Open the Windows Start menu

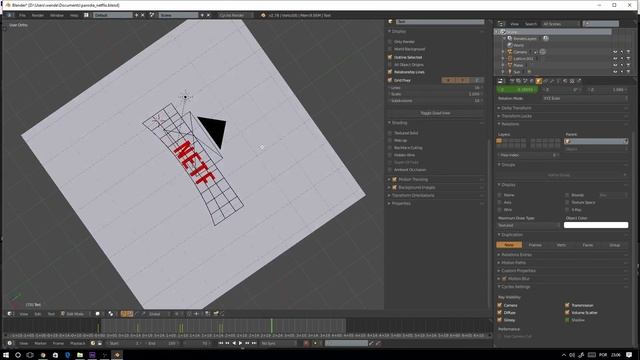6,355
